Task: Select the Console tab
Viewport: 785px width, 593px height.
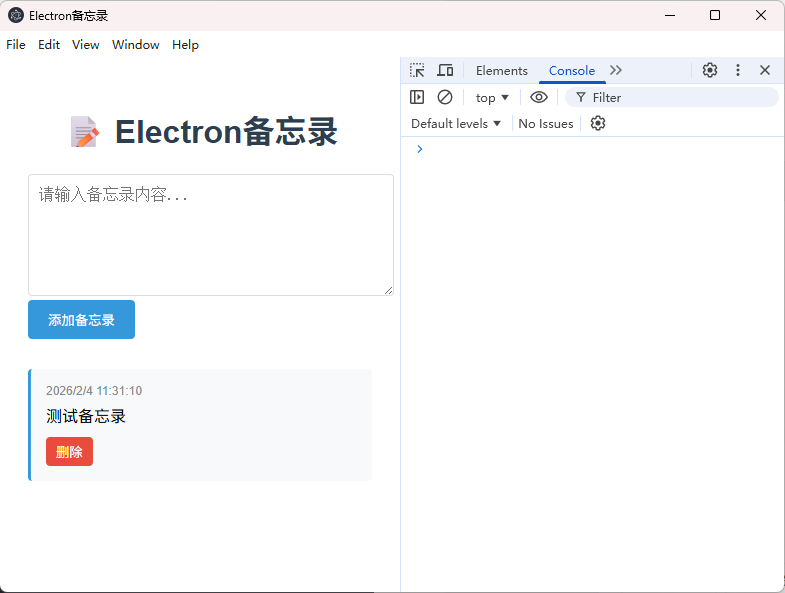Action: coord(572,71)
